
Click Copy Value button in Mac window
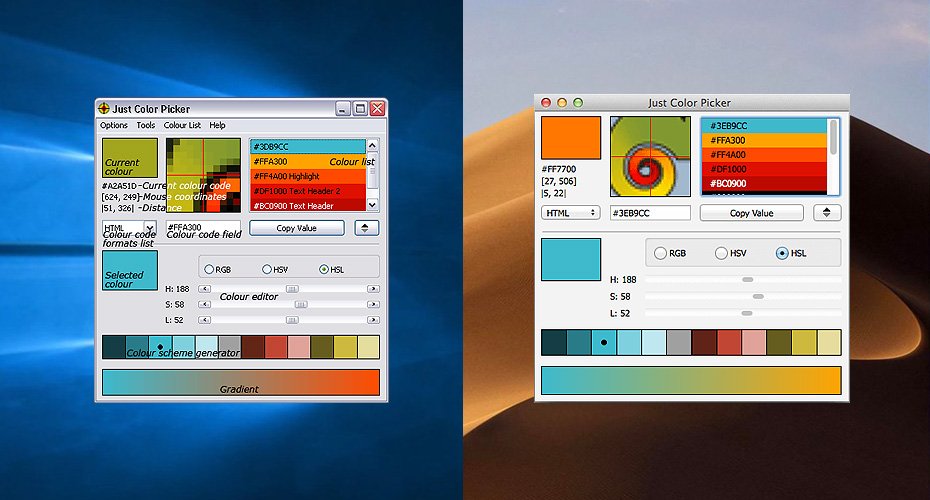pos(751,213)
